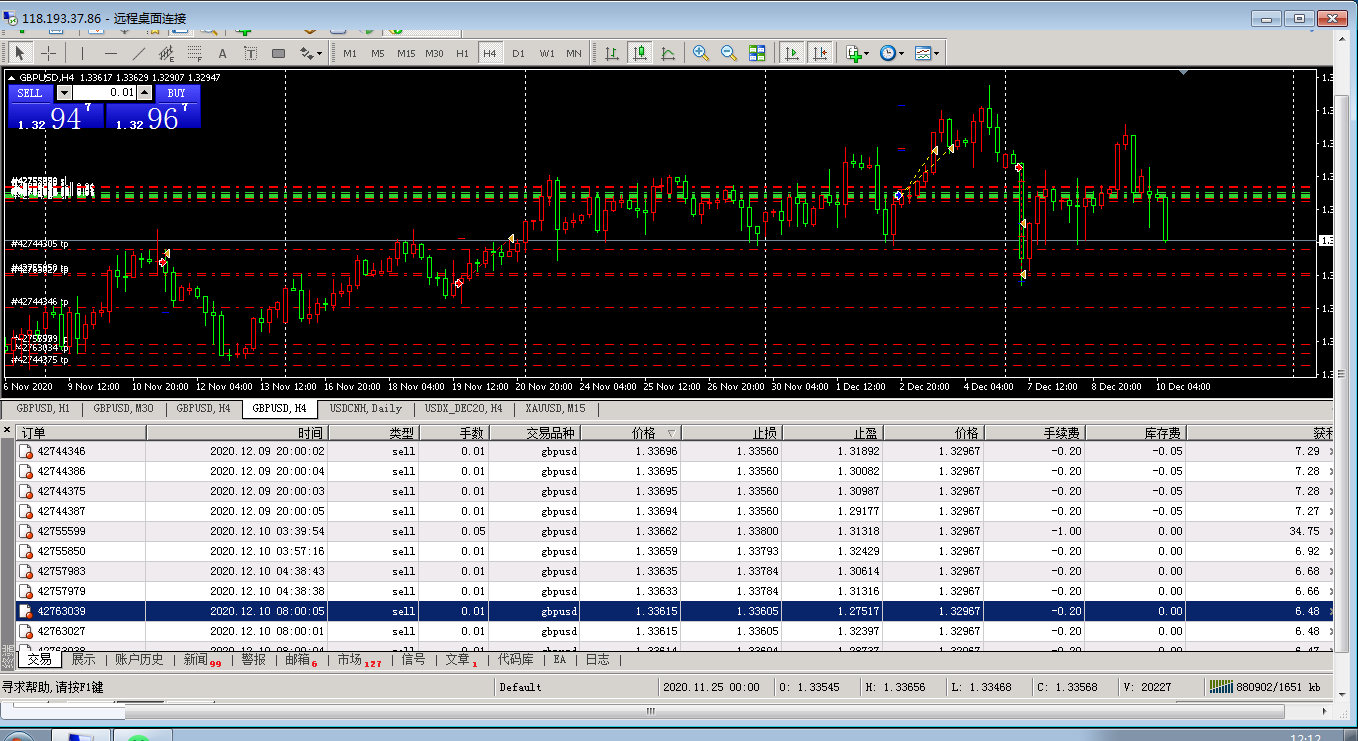
Task: Select order row 42744346
Action: click(676, 451)
